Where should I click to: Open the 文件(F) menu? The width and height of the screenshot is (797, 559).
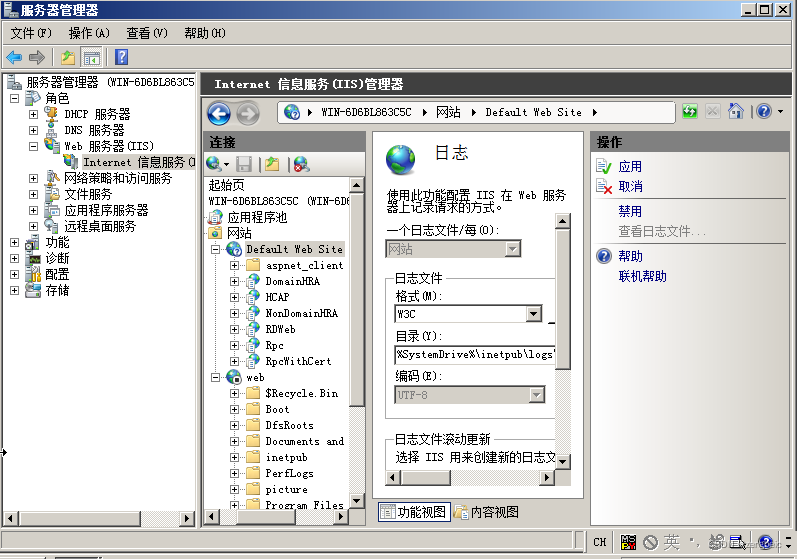(32, 33)
